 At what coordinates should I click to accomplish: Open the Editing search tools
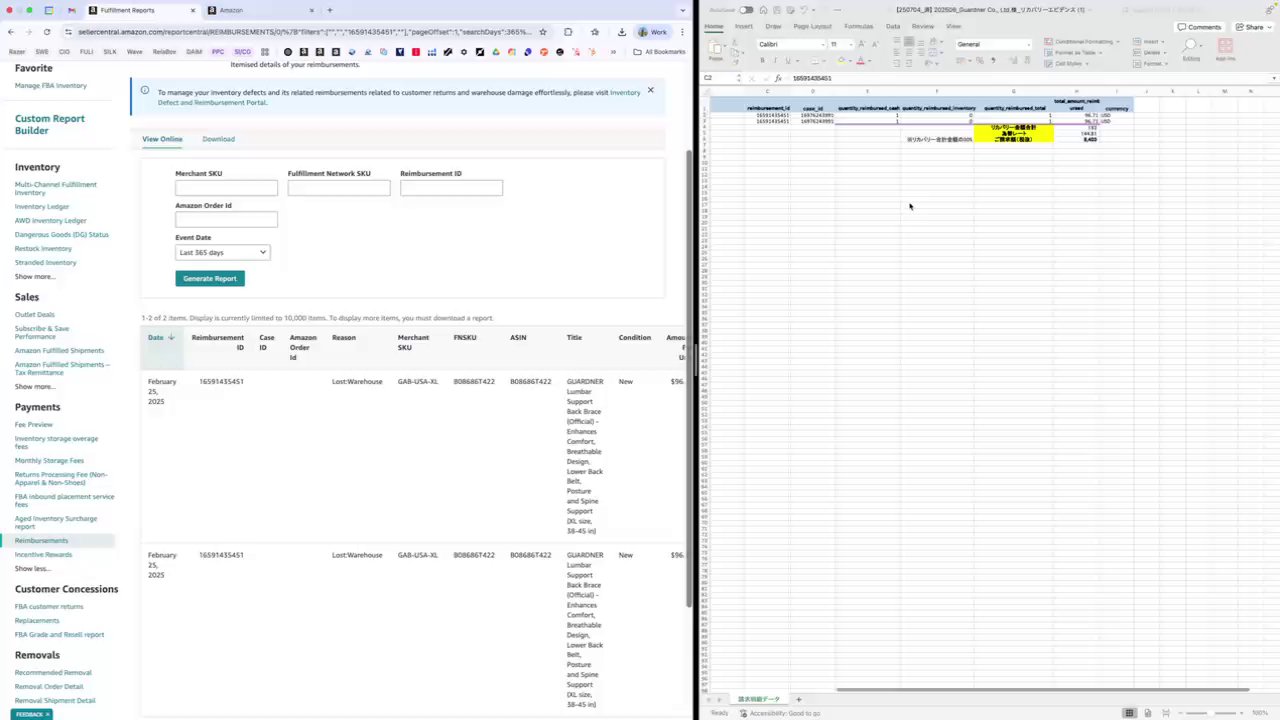1191,49
